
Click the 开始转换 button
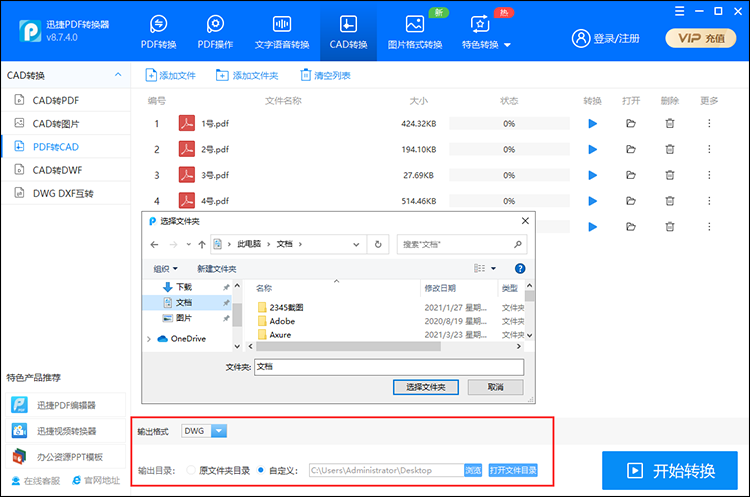pos(670,471)
